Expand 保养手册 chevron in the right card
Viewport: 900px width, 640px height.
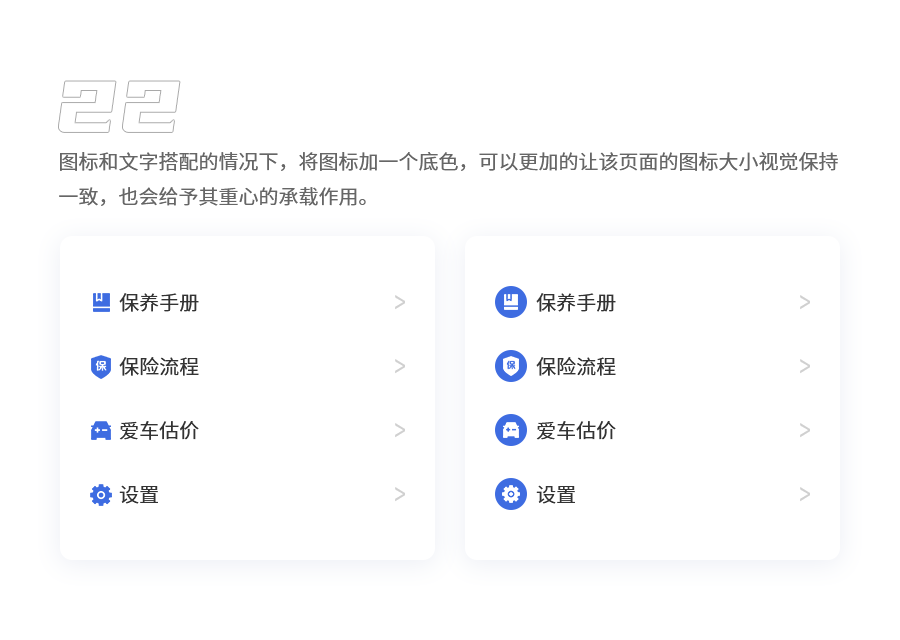[805, 302]
